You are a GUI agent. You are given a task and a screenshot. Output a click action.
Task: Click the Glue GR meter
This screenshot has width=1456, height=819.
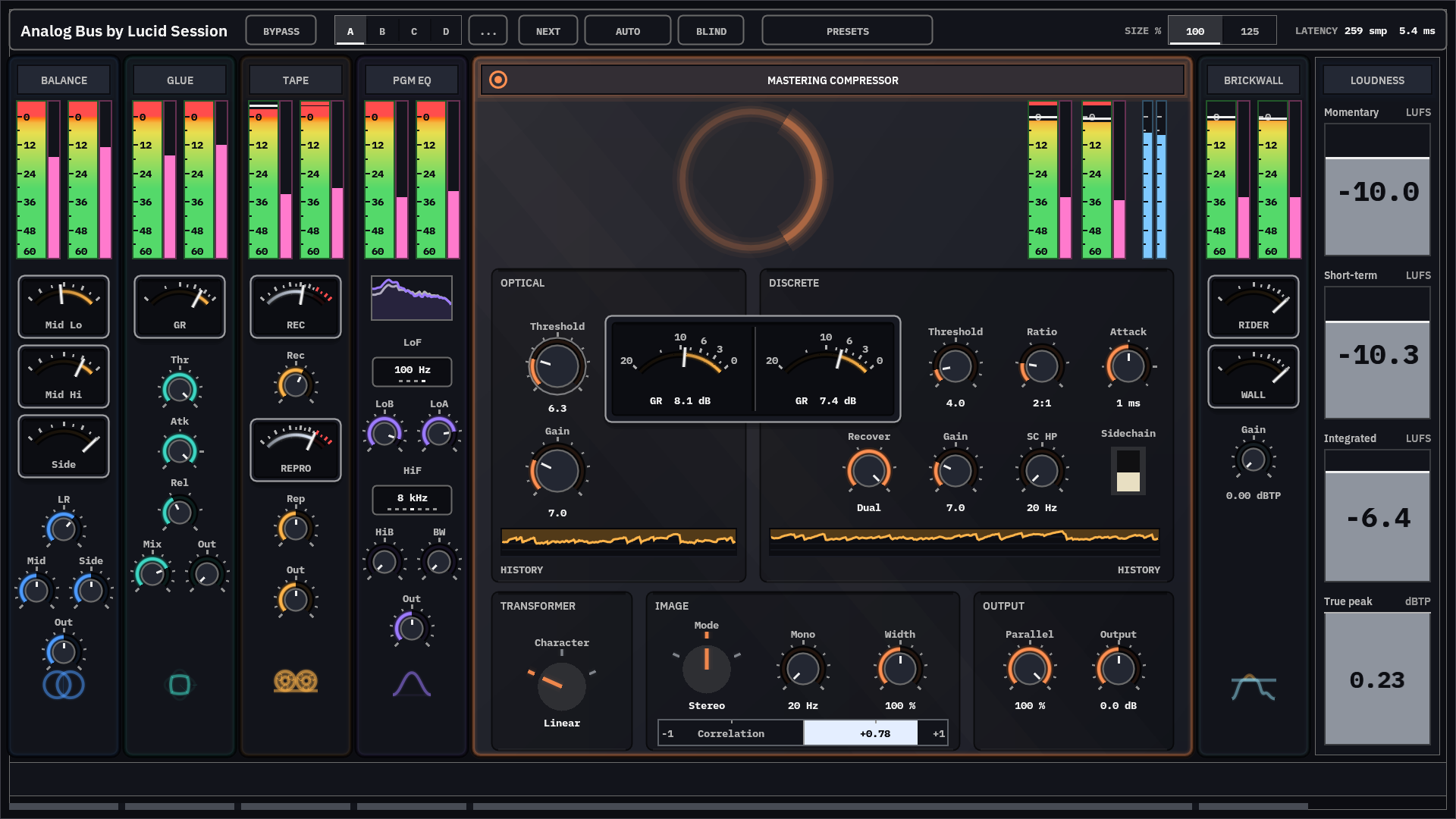(180, 306)
